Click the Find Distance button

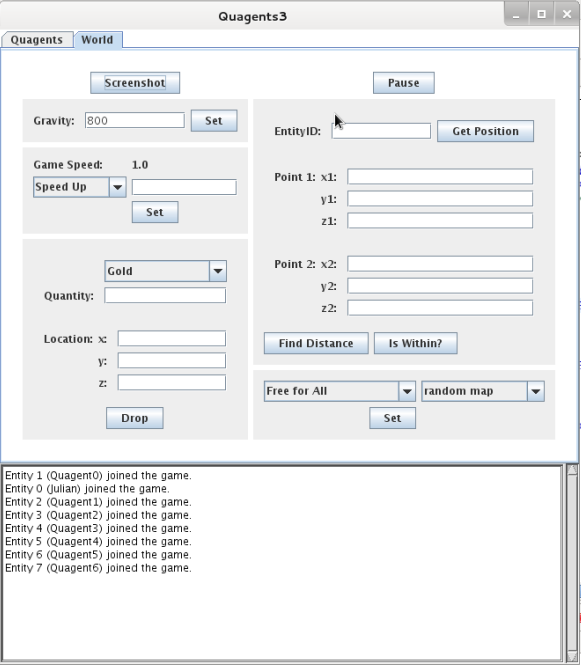coord(316,343)
